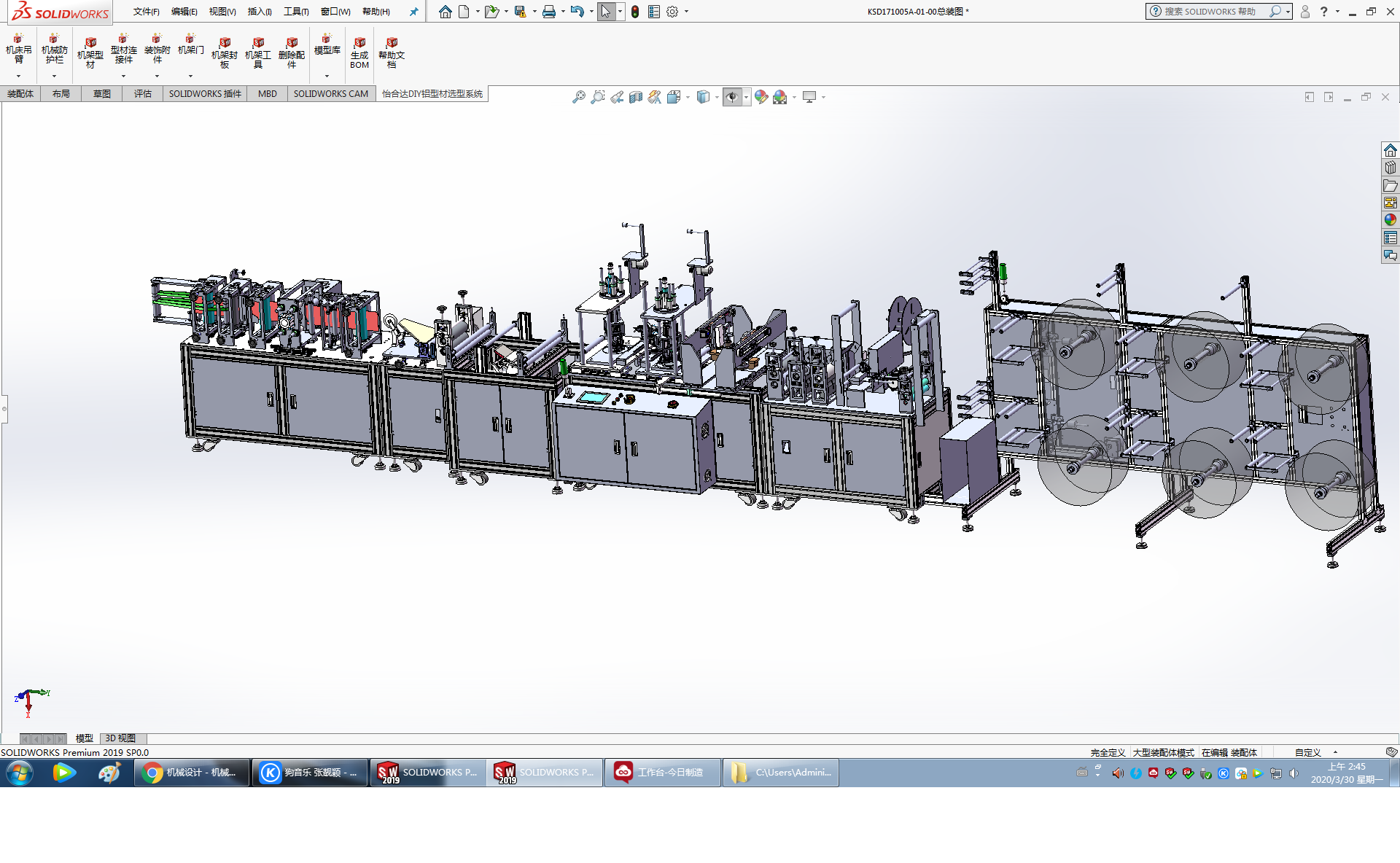Switch to the SOLIDWORKS CAM tab
This screenshot has width=1400, height=863.
pos(331,94)
